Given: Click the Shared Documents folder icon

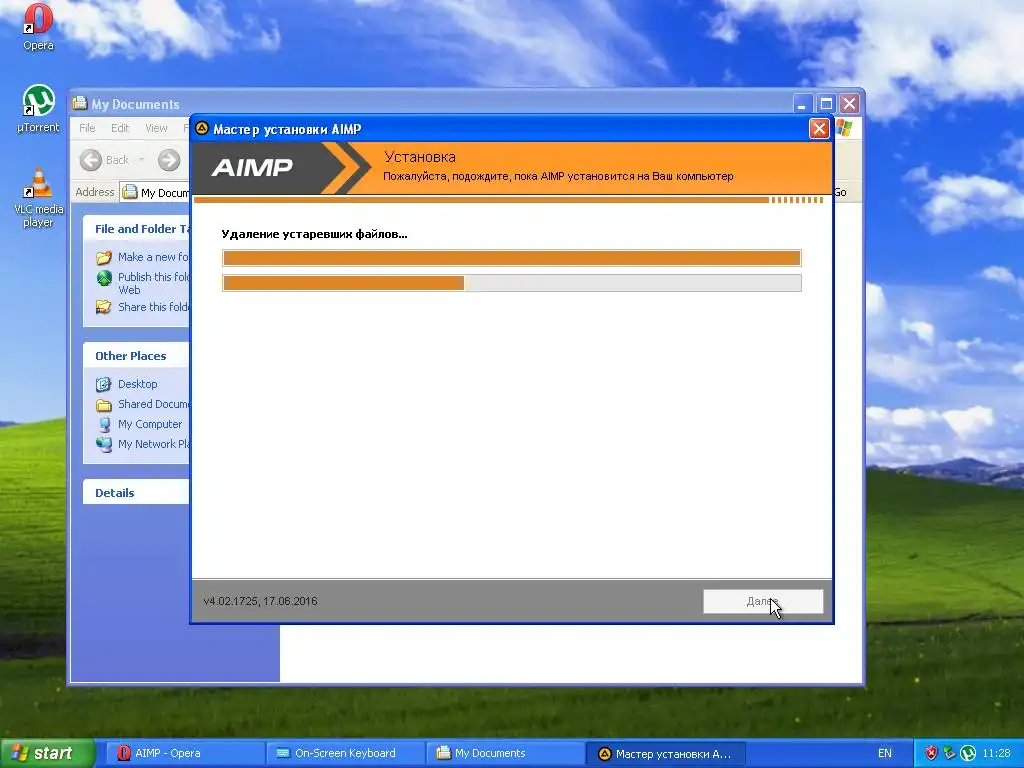Looking at the screenshot, I should (x=104, y=405).
